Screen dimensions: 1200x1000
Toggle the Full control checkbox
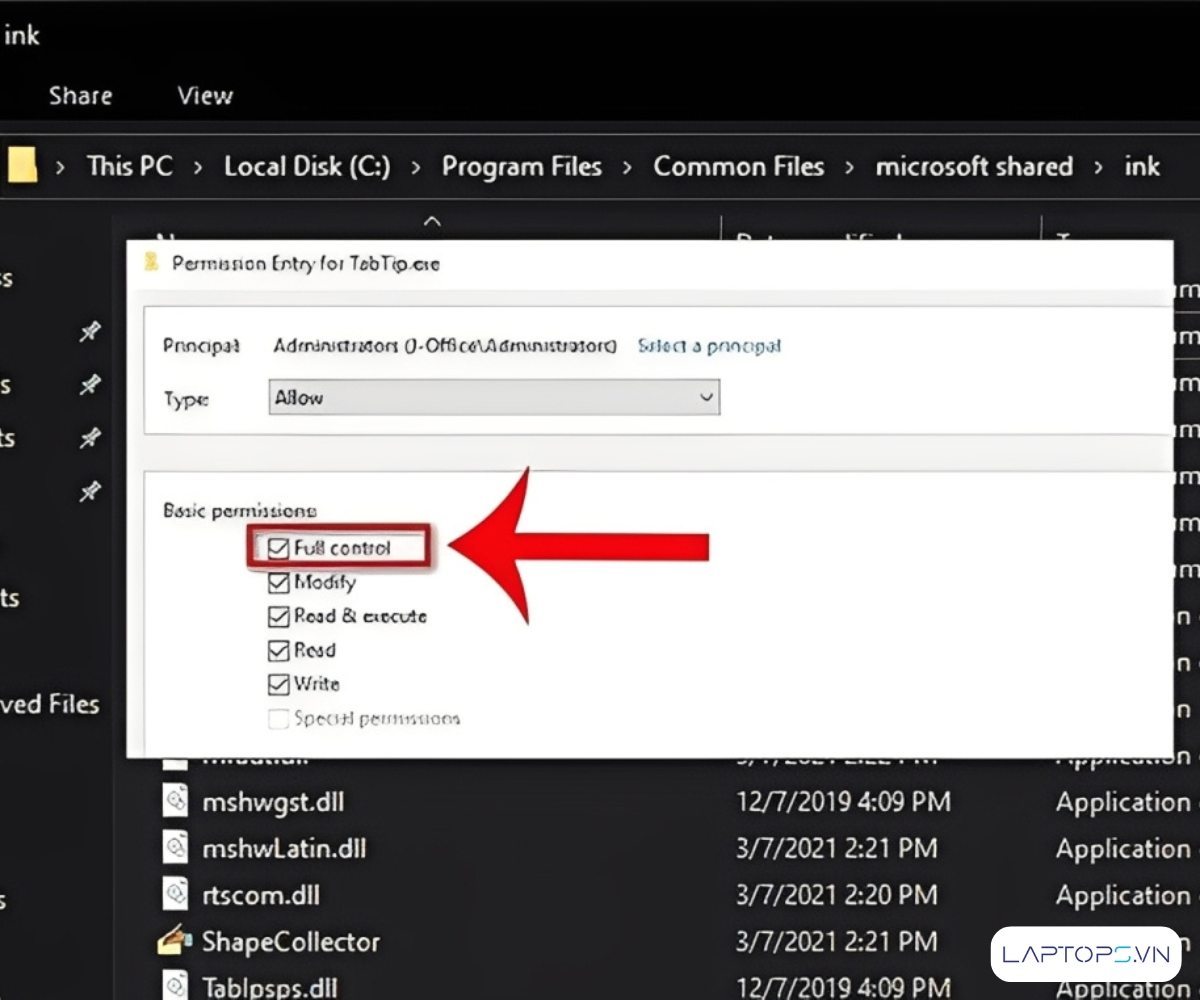[278, 548]
